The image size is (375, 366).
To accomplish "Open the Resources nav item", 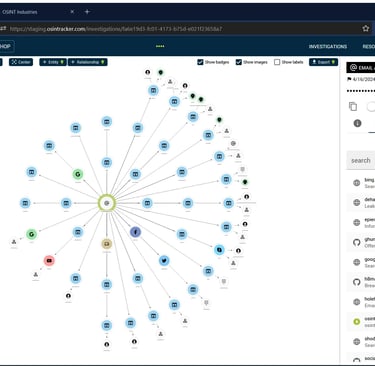I will [x=368, y=46].
